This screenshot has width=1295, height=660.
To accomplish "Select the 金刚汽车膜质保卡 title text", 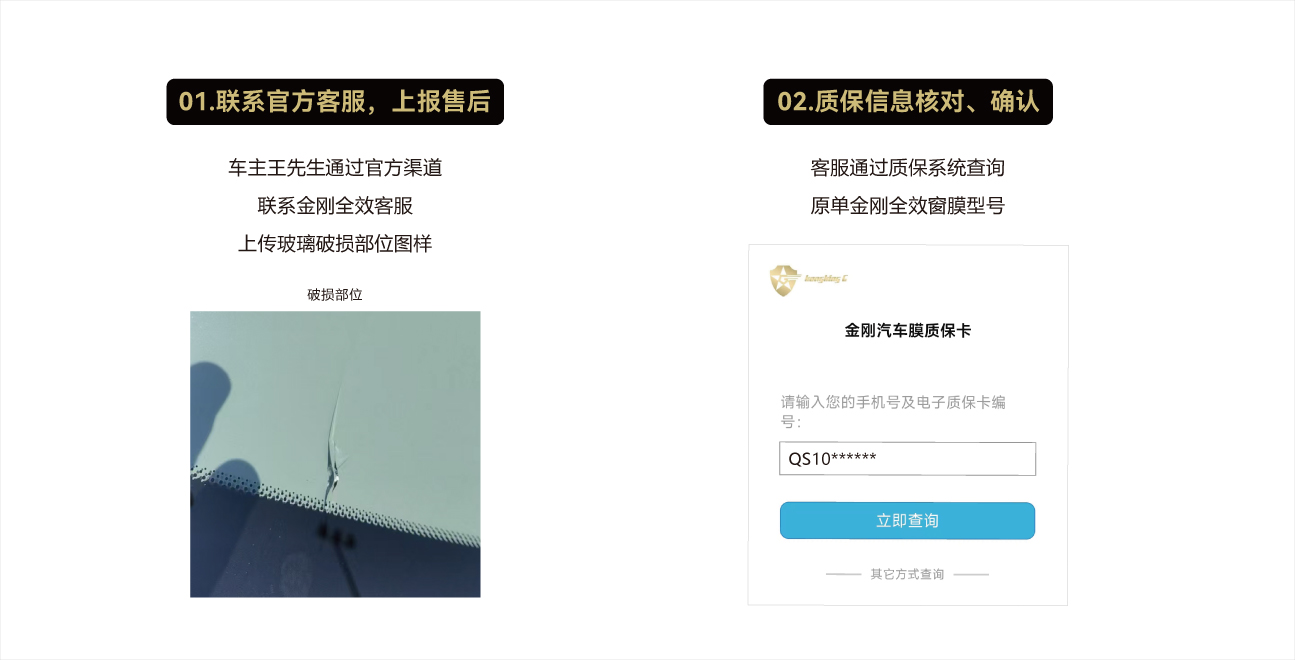I will point(907,330).
